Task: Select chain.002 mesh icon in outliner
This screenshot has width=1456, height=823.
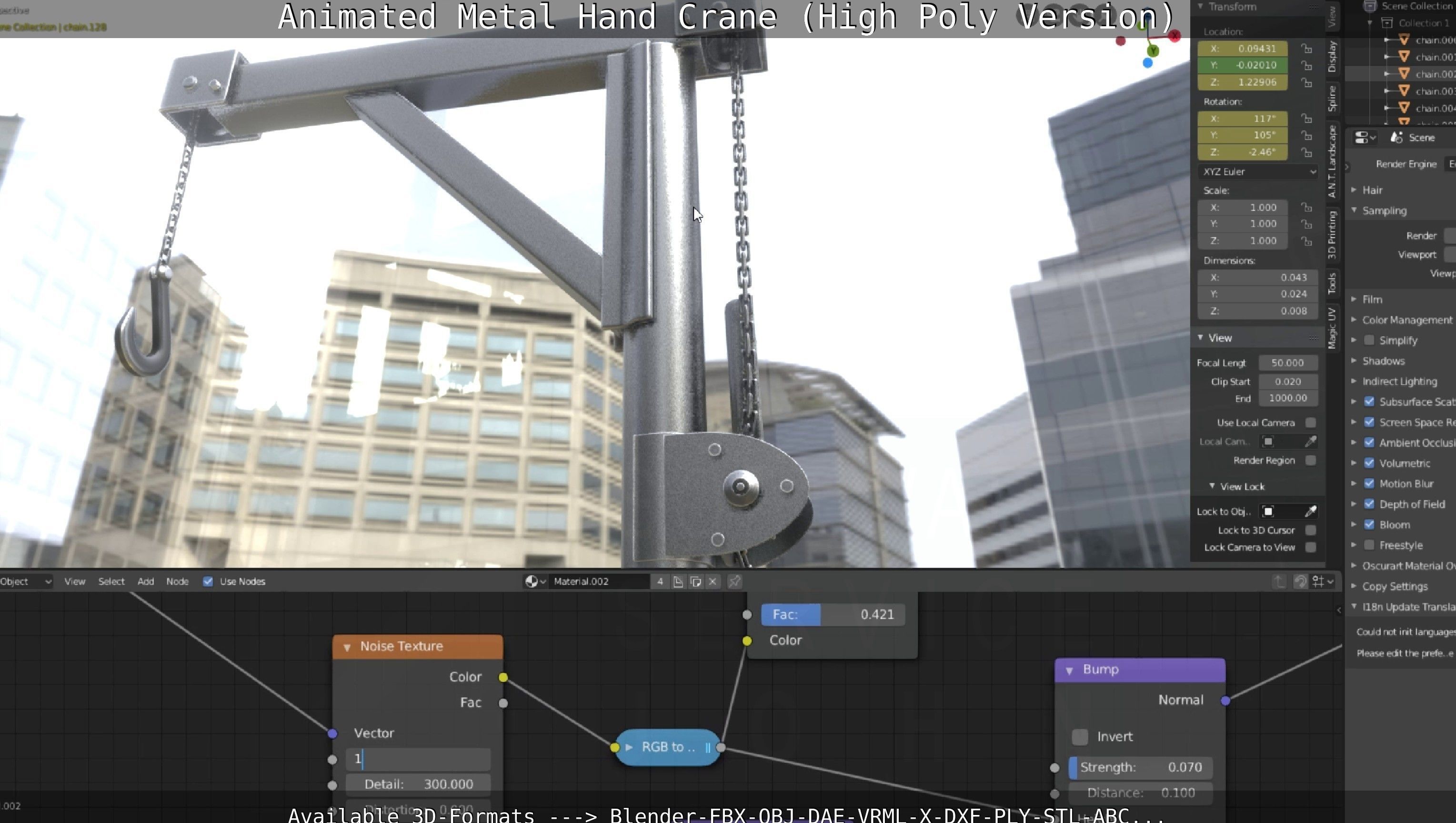Action: [1404, 73]
